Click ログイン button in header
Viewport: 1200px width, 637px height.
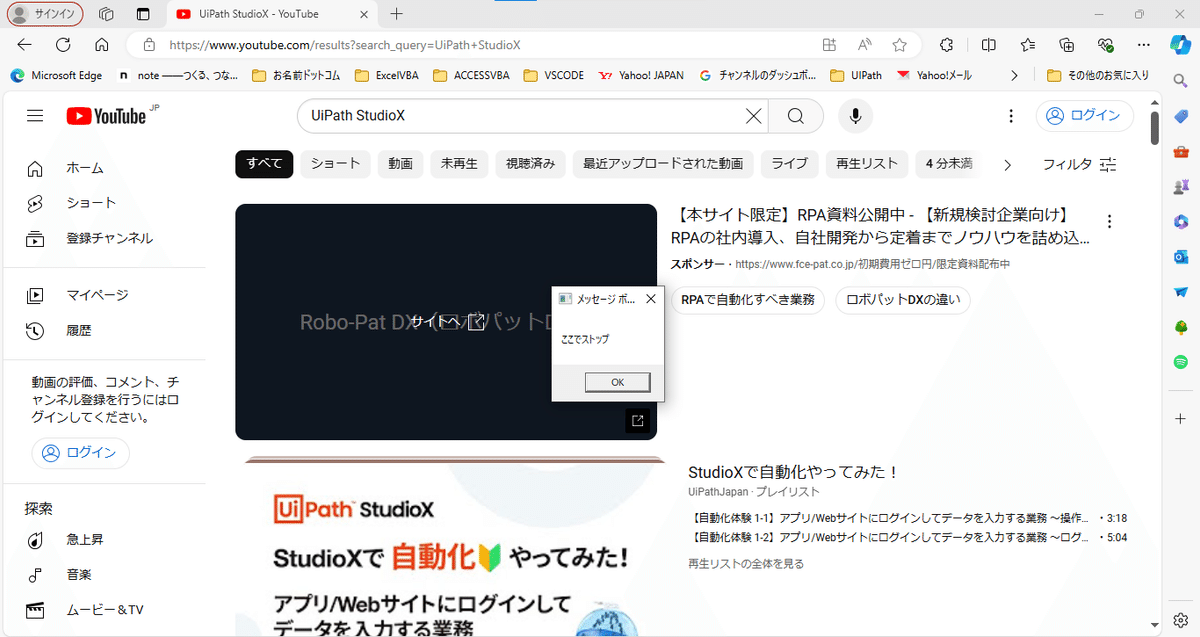[x=1084, y=116]
